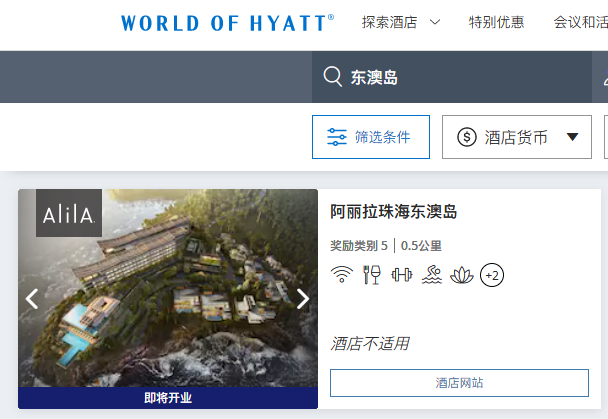The height and width of the screenshot is (419, 608).
Task: Click the 东澳岛 search field
Action: tap(452, 77)
